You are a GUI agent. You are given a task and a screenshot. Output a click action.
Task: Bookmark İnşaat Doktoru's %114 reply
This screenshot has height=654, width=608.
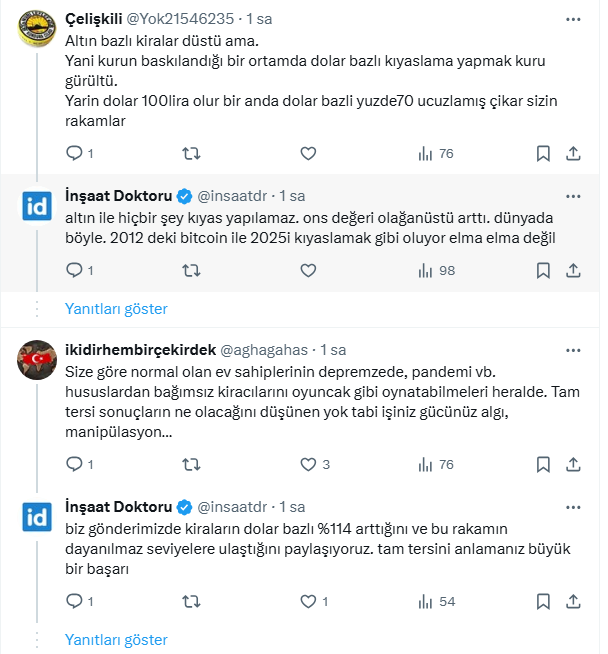(543, 601)
